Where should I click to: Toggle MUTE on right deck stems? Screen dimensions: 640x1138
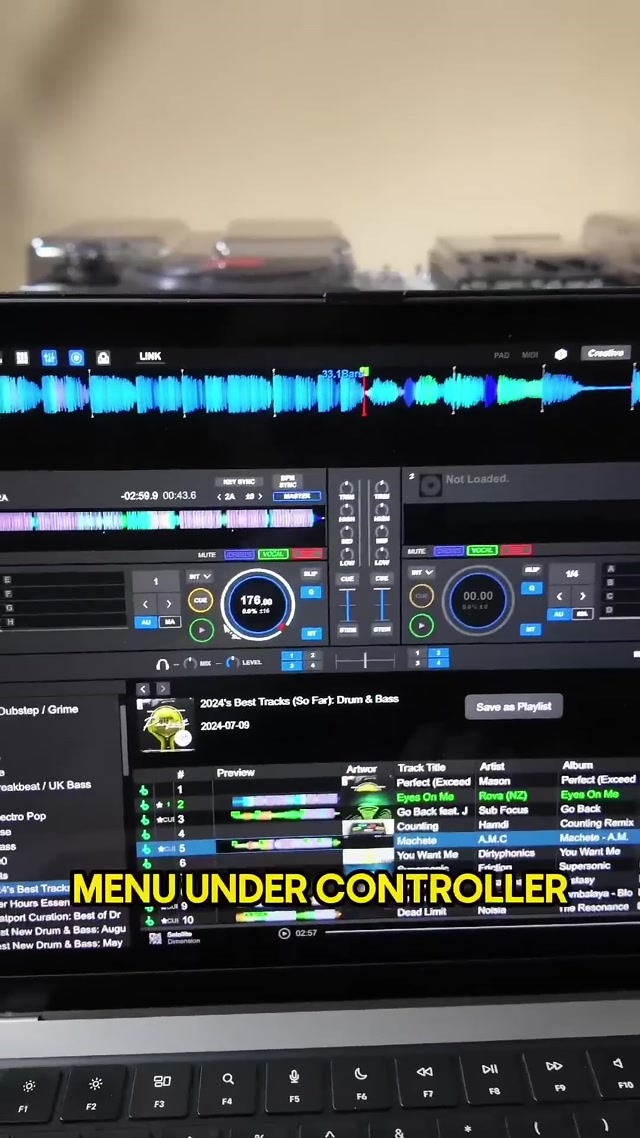pyautogui.click(x=418, y=551)
